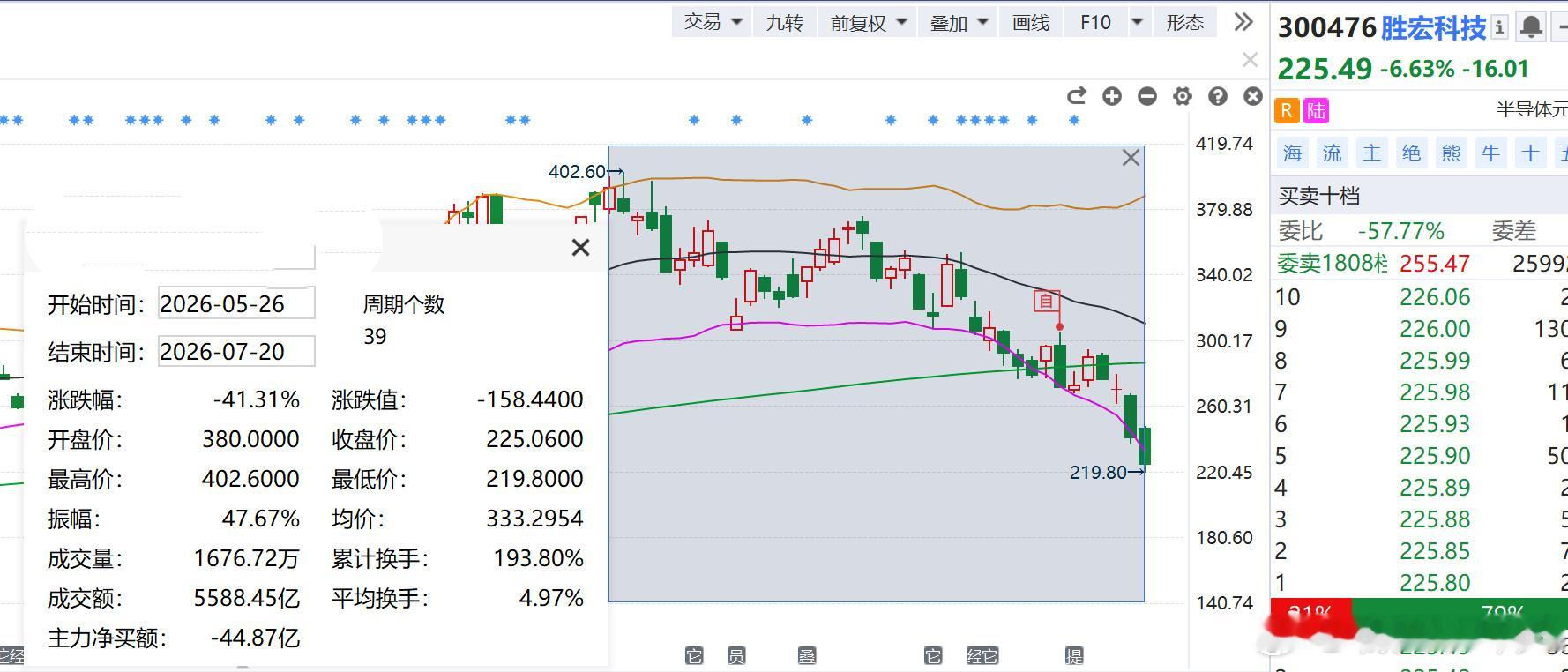
Task: Expand the 叠加 dropdown
Action: [x=958, y=22]
